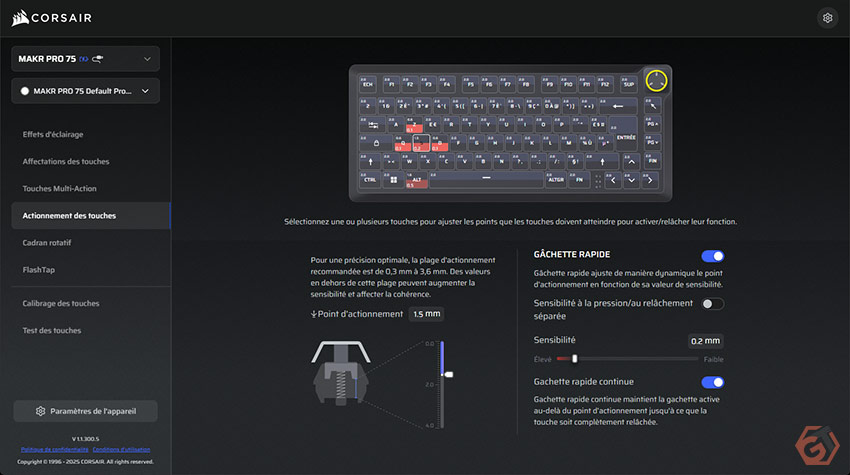The height and width of the screenshot is (475, 850).
Task: Click the Sensibilité slider handle
Action: point(574,358)
